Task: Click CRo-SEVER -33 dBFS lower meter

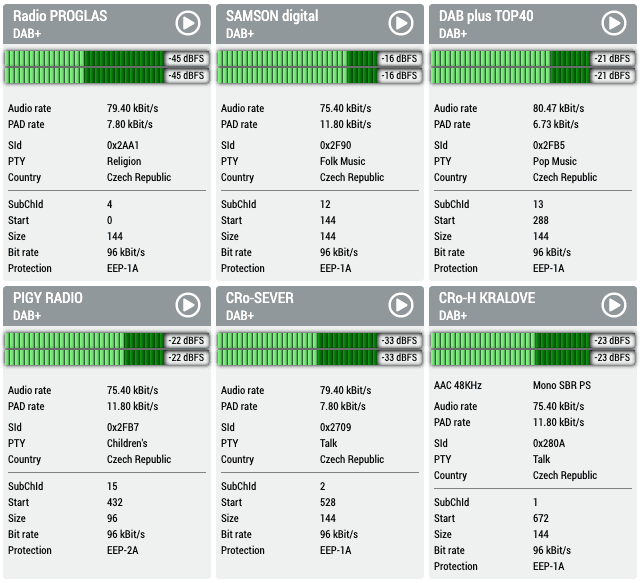Action: click(x=320, y=357)
